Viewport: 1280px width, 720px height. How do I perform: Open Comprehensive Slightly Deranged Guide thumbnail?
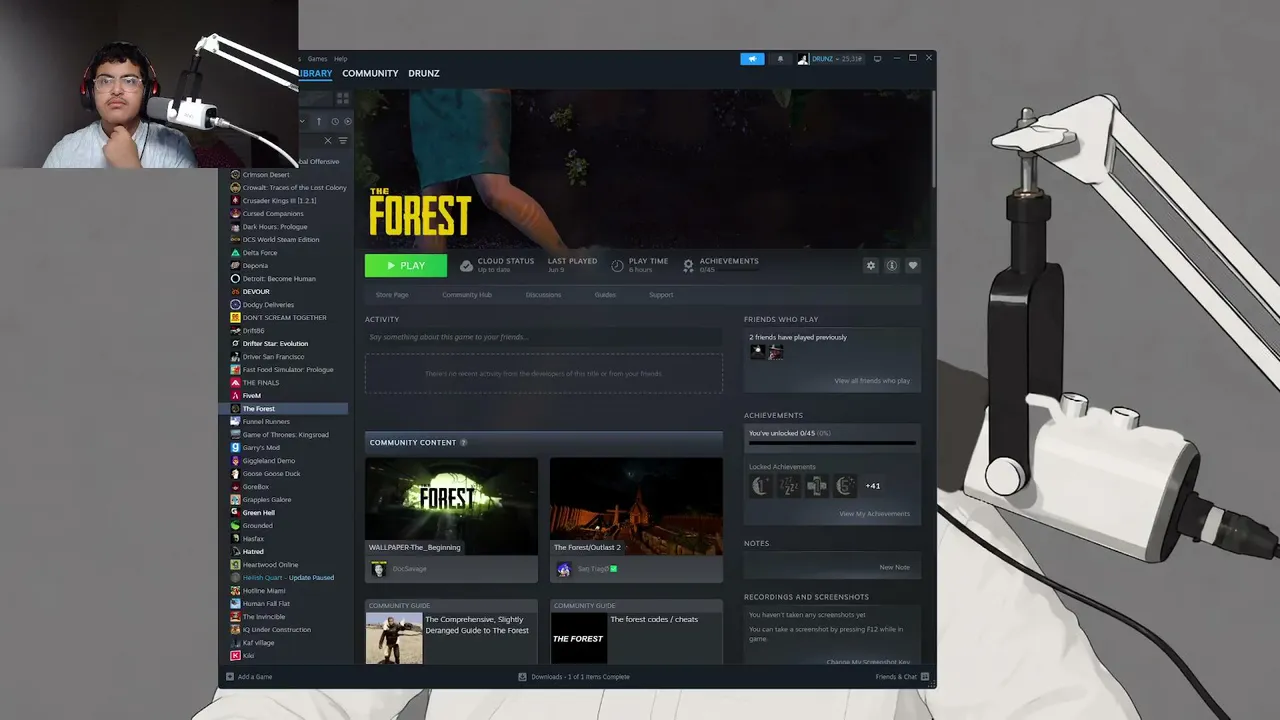pyautogui.click(x=393, y=638)
